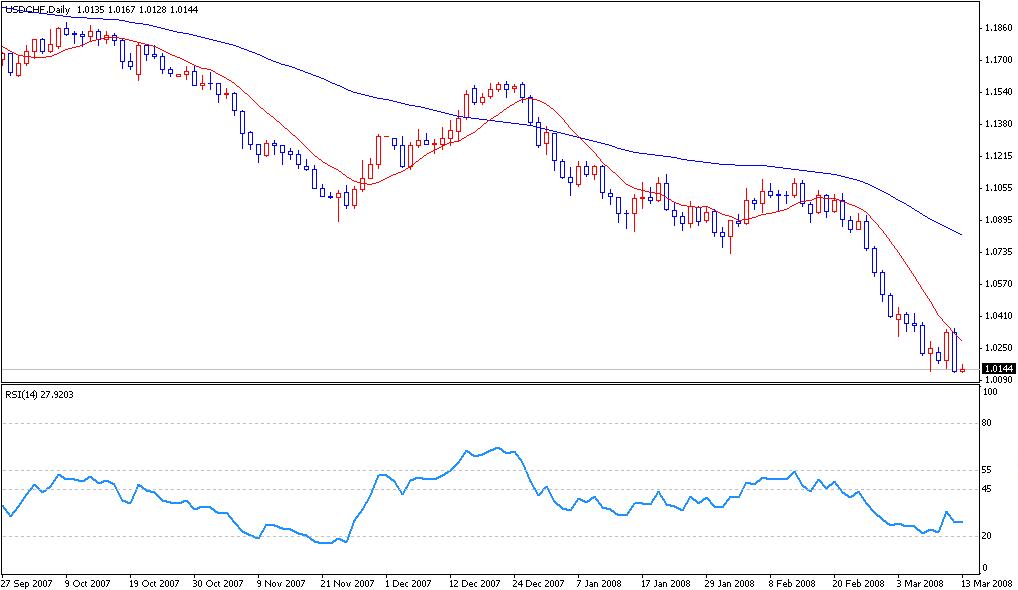Click the last red candlestick at 1.0144

point(962,369)
